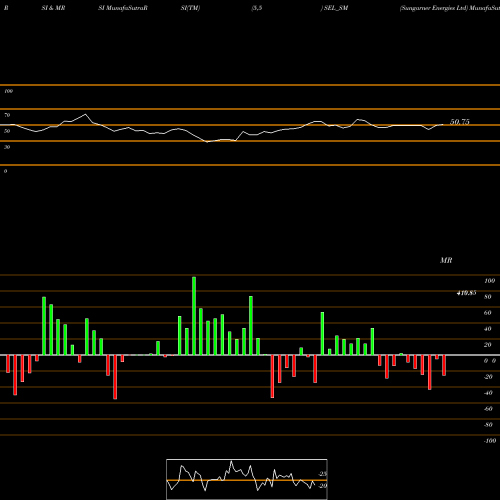Click the 80 label on MR axis

pyautogui.click(x=488, y=297)
